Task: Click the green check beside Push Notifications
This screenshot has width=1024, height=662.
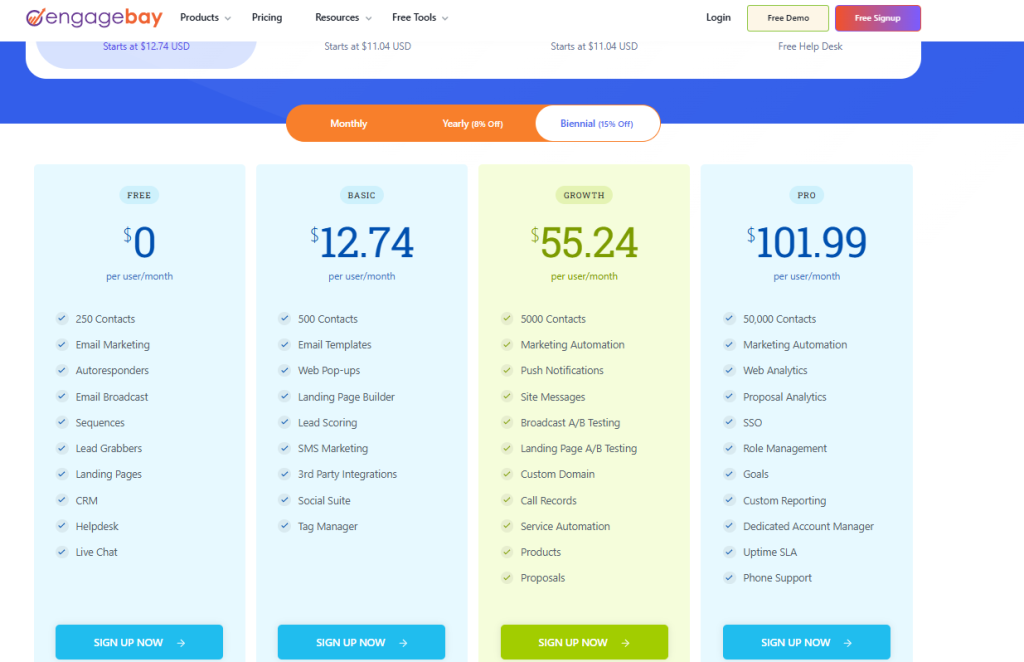Action: tap(507, 370)
